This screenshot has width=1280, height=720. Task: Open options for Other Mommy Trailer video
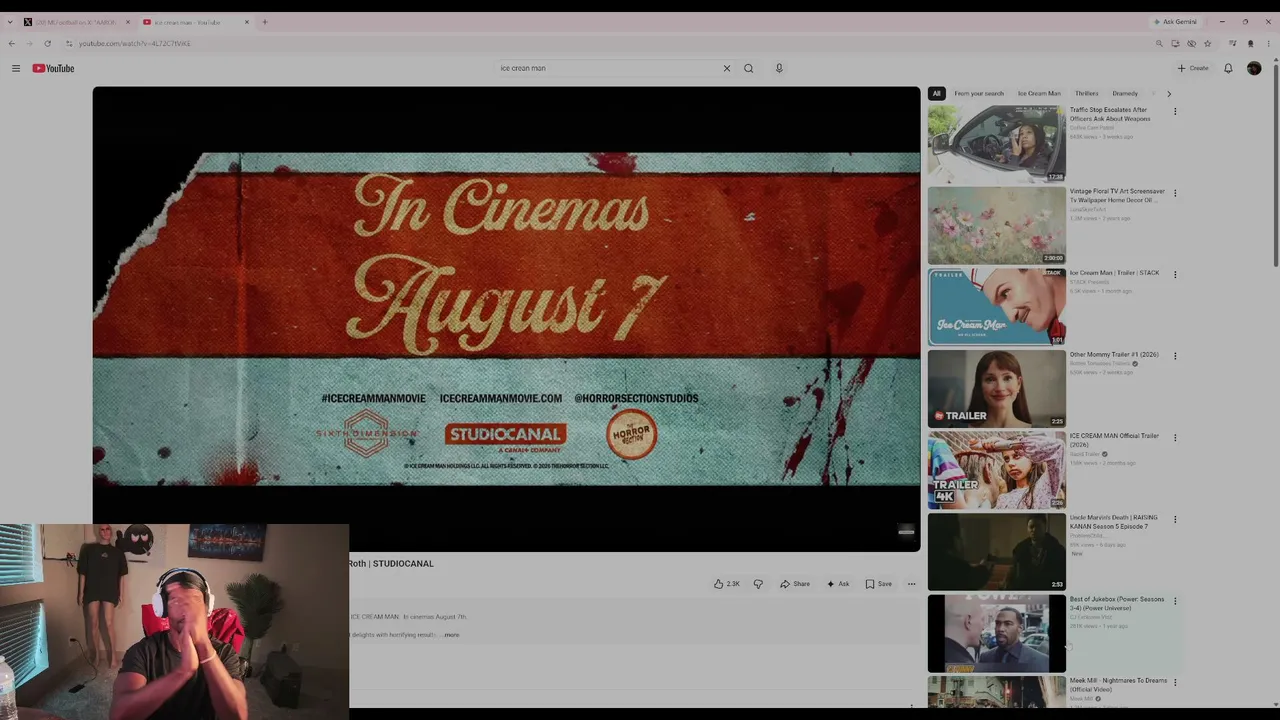click(1175, 356)
